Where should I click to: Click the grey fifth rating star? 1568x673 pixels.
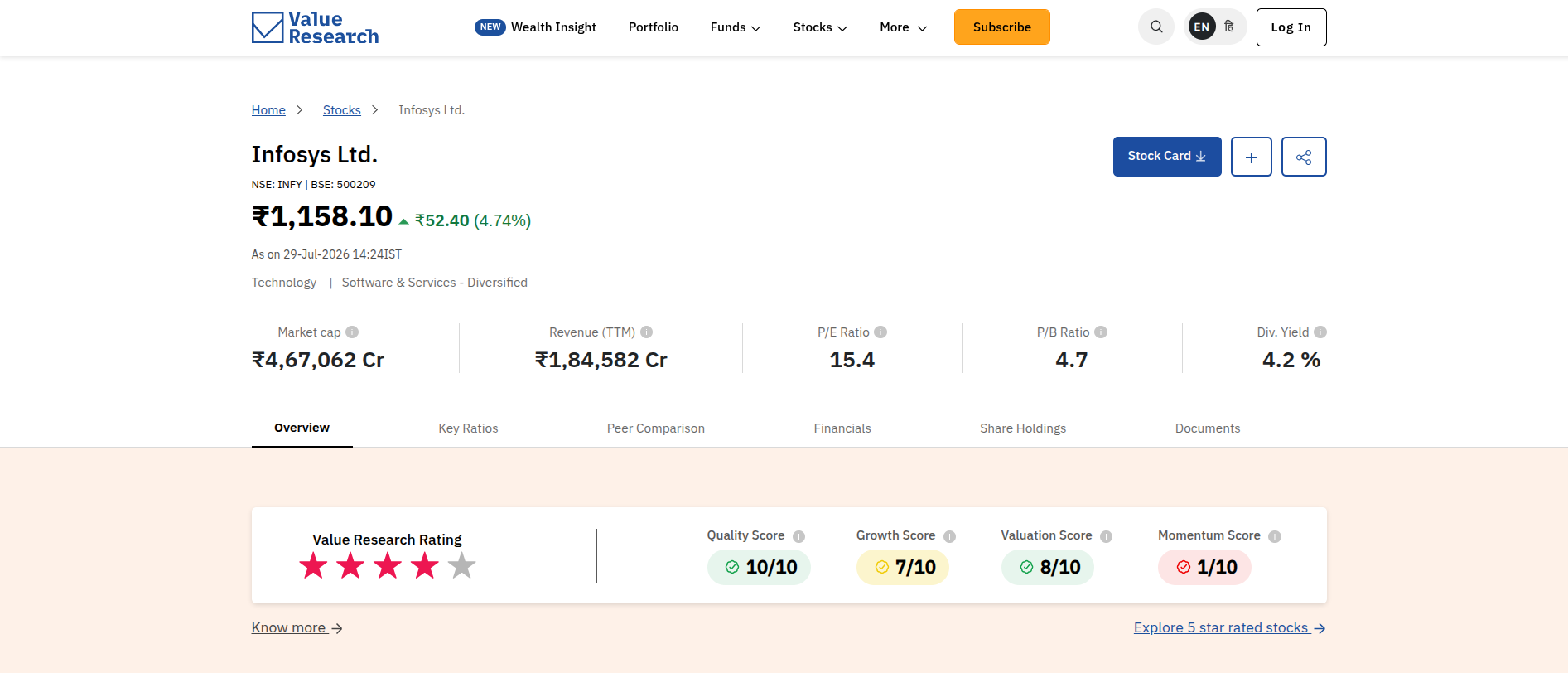(x=461, y=566)
